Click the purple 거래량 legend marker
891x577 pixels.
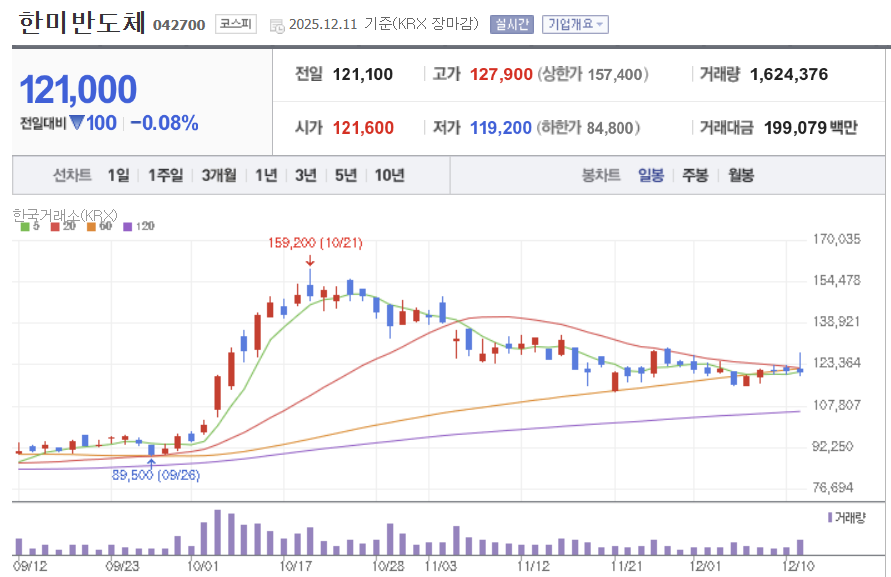830,517
